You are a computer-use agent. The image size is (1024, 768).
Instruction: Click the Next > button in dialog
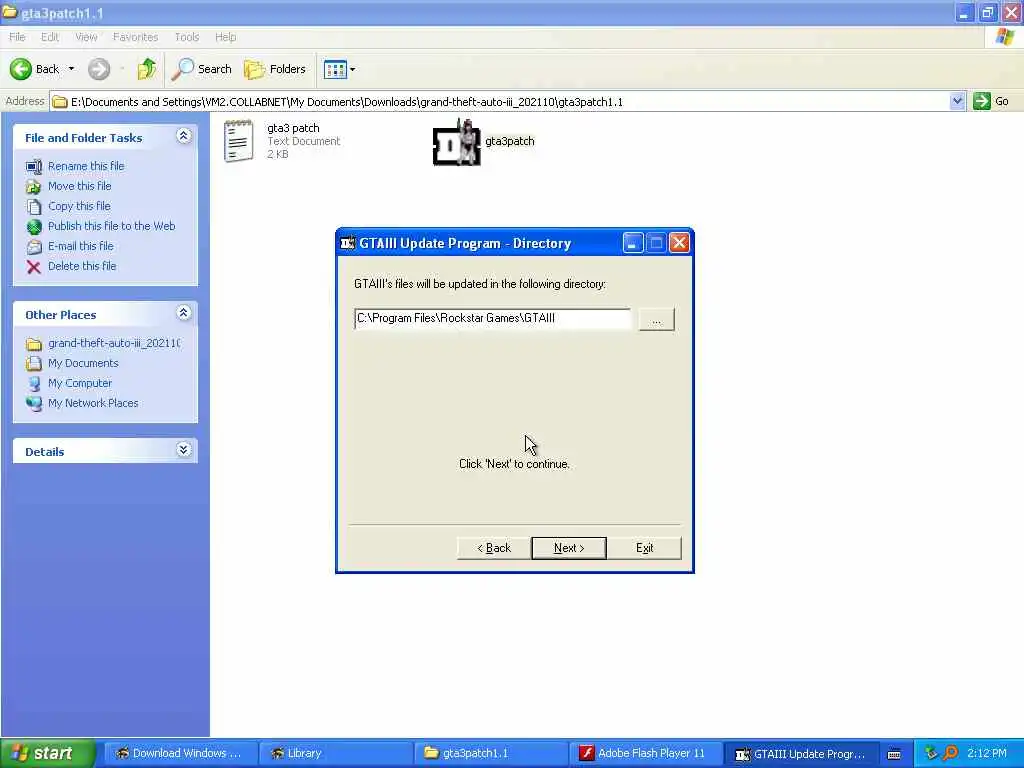coord(569,548)
